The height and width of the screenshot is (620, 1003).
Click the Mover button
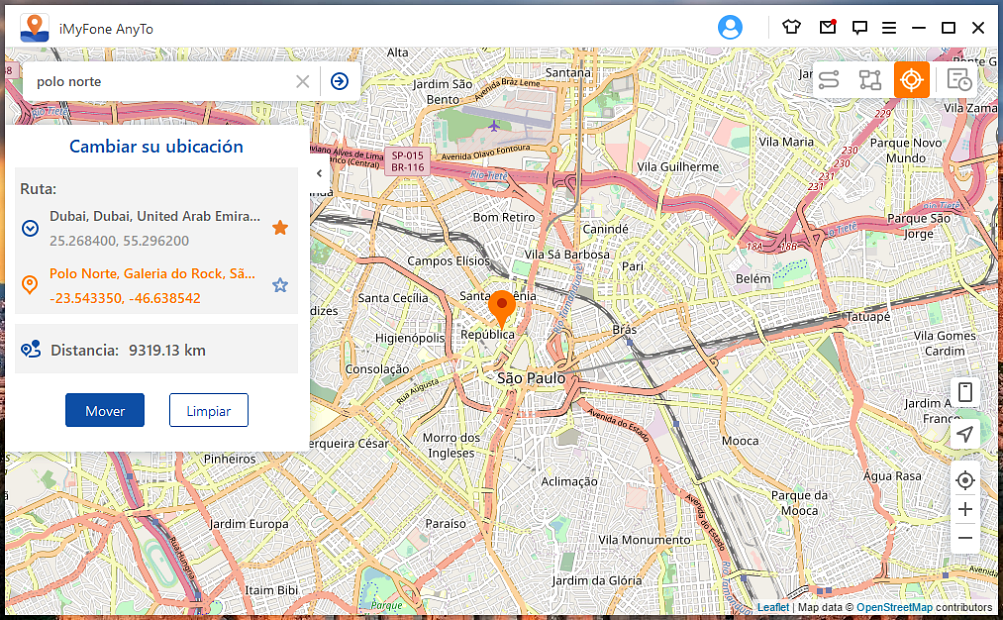pos(105,410)
